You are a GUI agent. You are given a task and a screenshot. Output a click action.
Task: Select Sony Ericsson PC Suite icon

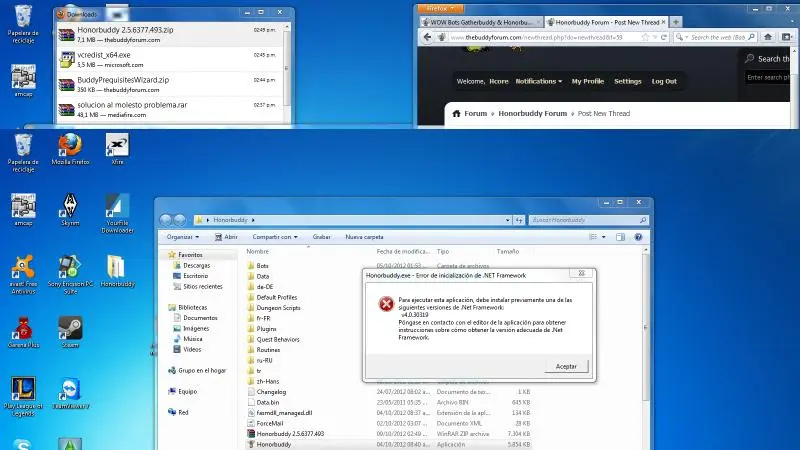pos(70,274)
